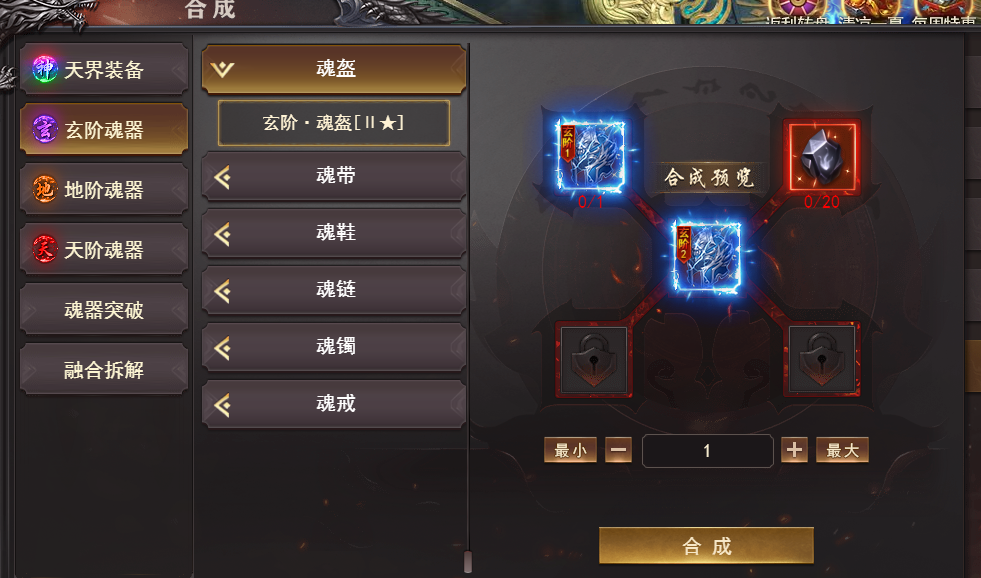
Task: Expand the 魂鞋 category
Action: click(x=333, y=233)
